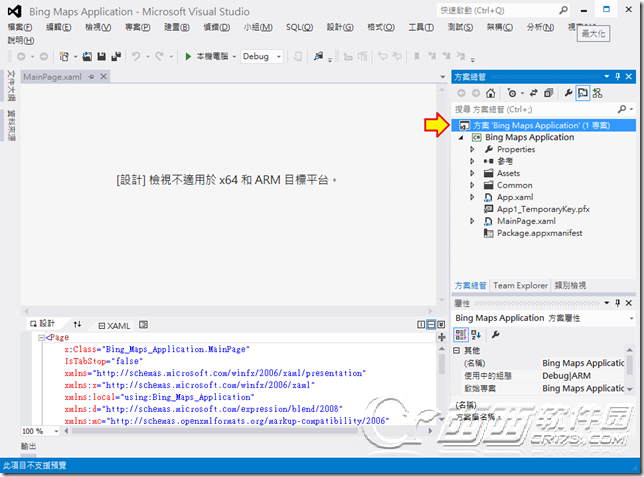Pin the MainPage.xaml tab
Viewport: 644px width, 477px height.
[91, 77]
